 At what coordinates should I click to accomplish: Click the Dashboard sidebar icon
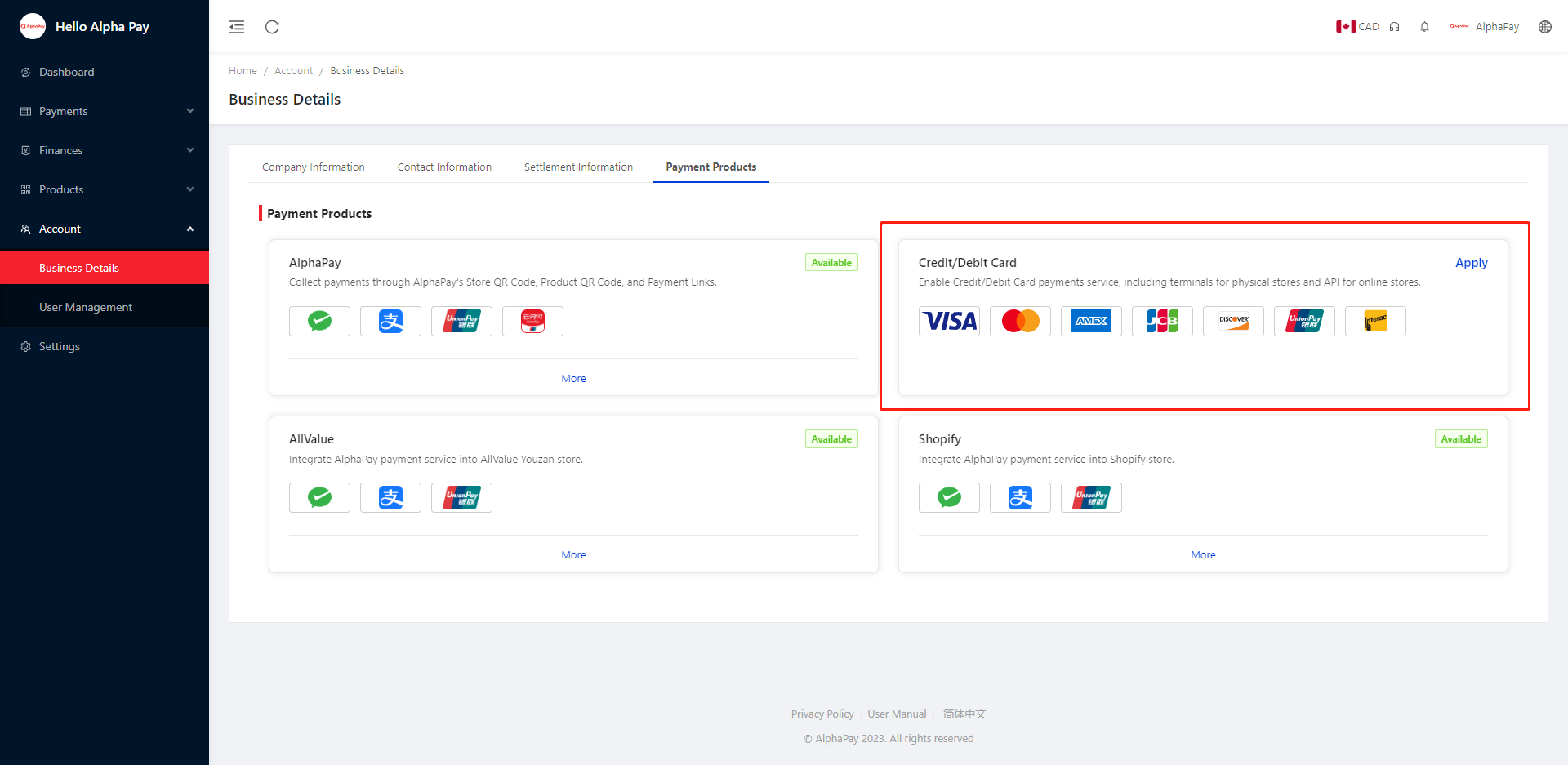pos(26,72)
